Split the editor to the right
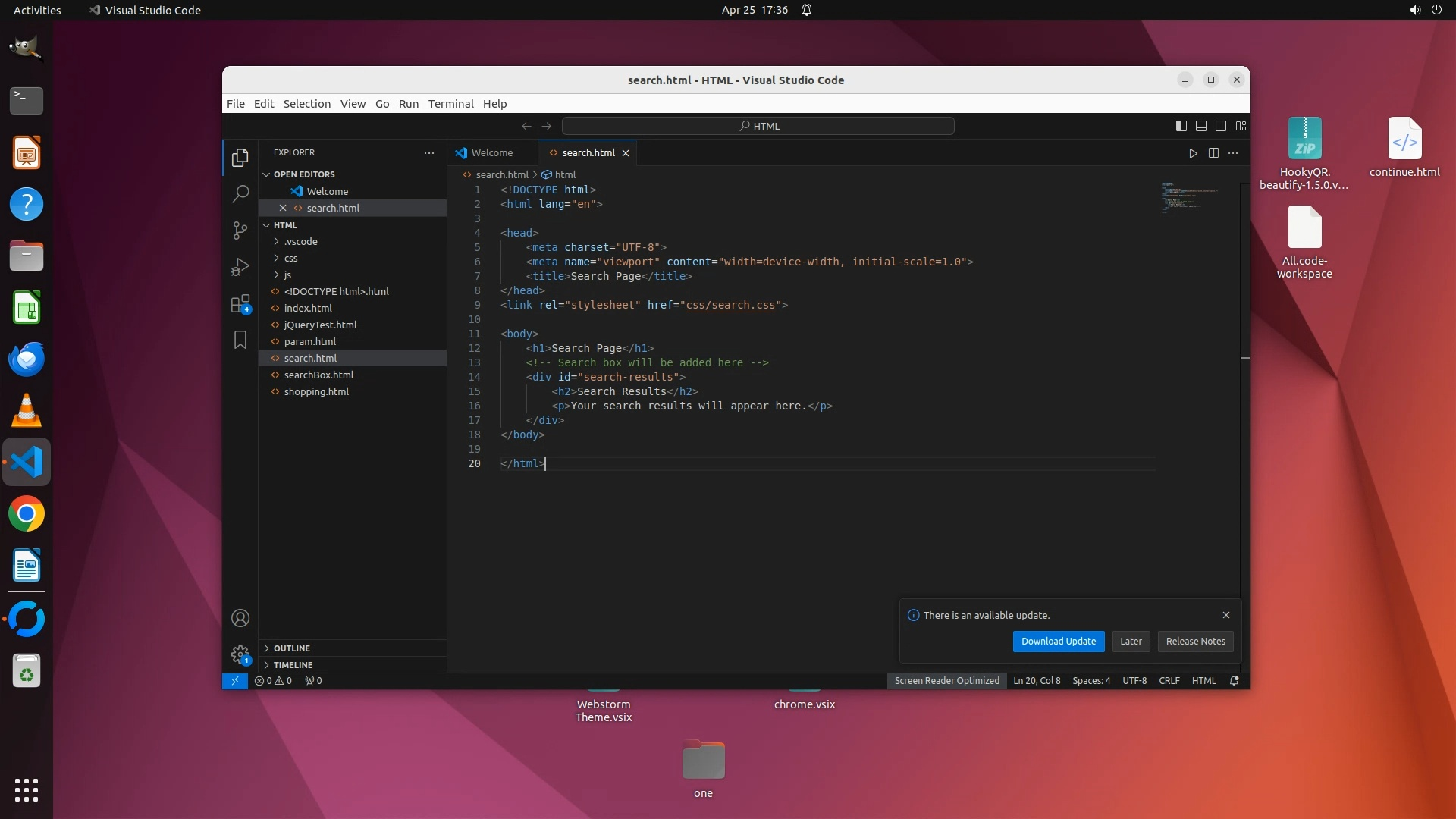 click(x=1213, y=153)
